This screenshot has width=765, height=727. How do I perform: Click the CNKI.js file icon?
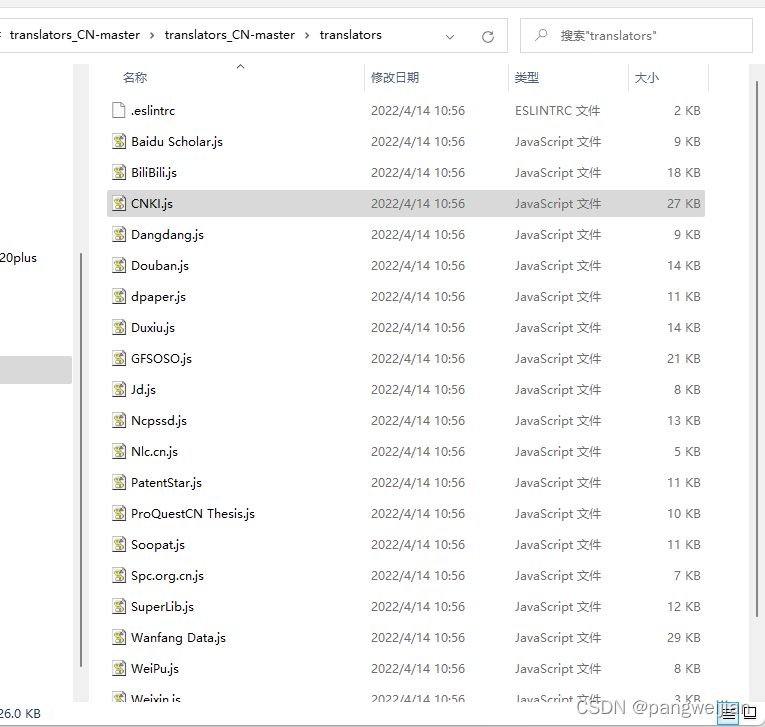click(x=119, y=203)
